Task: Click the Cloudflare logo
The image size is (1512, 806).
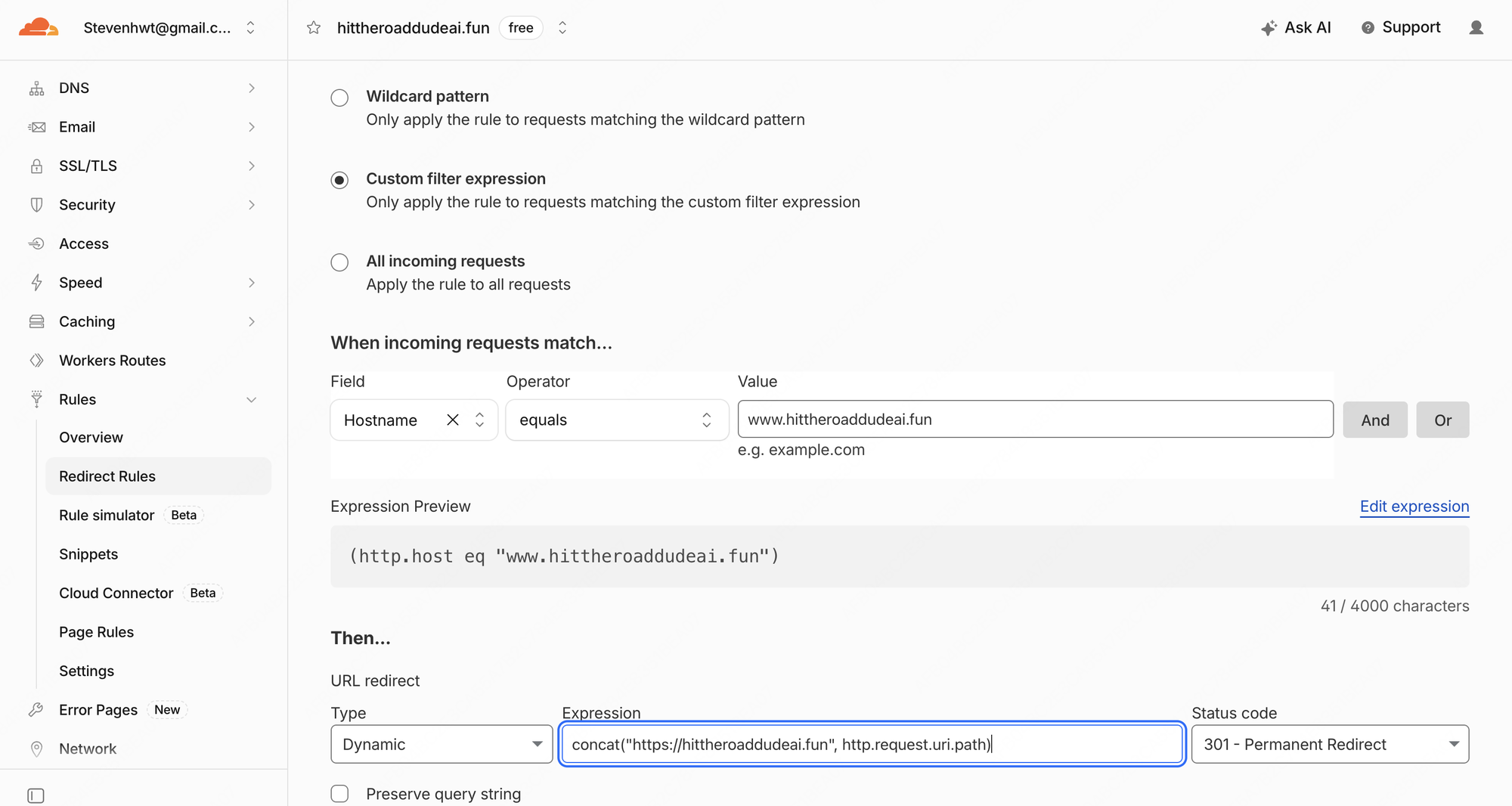Action: [39, 27]
